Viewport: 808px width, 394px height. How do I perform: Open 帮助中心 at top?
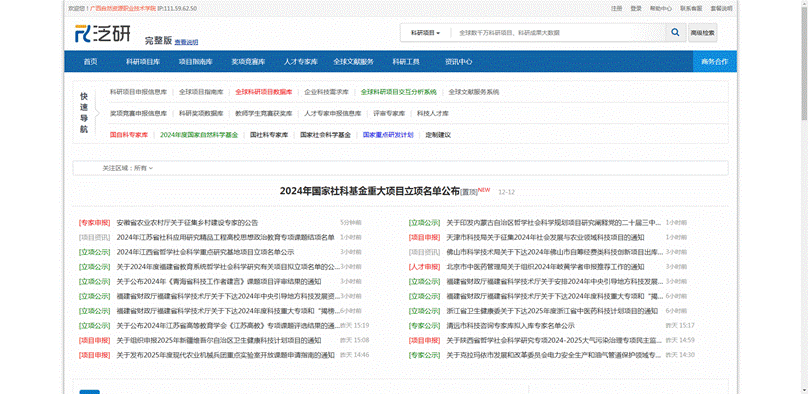coord(661,8)
